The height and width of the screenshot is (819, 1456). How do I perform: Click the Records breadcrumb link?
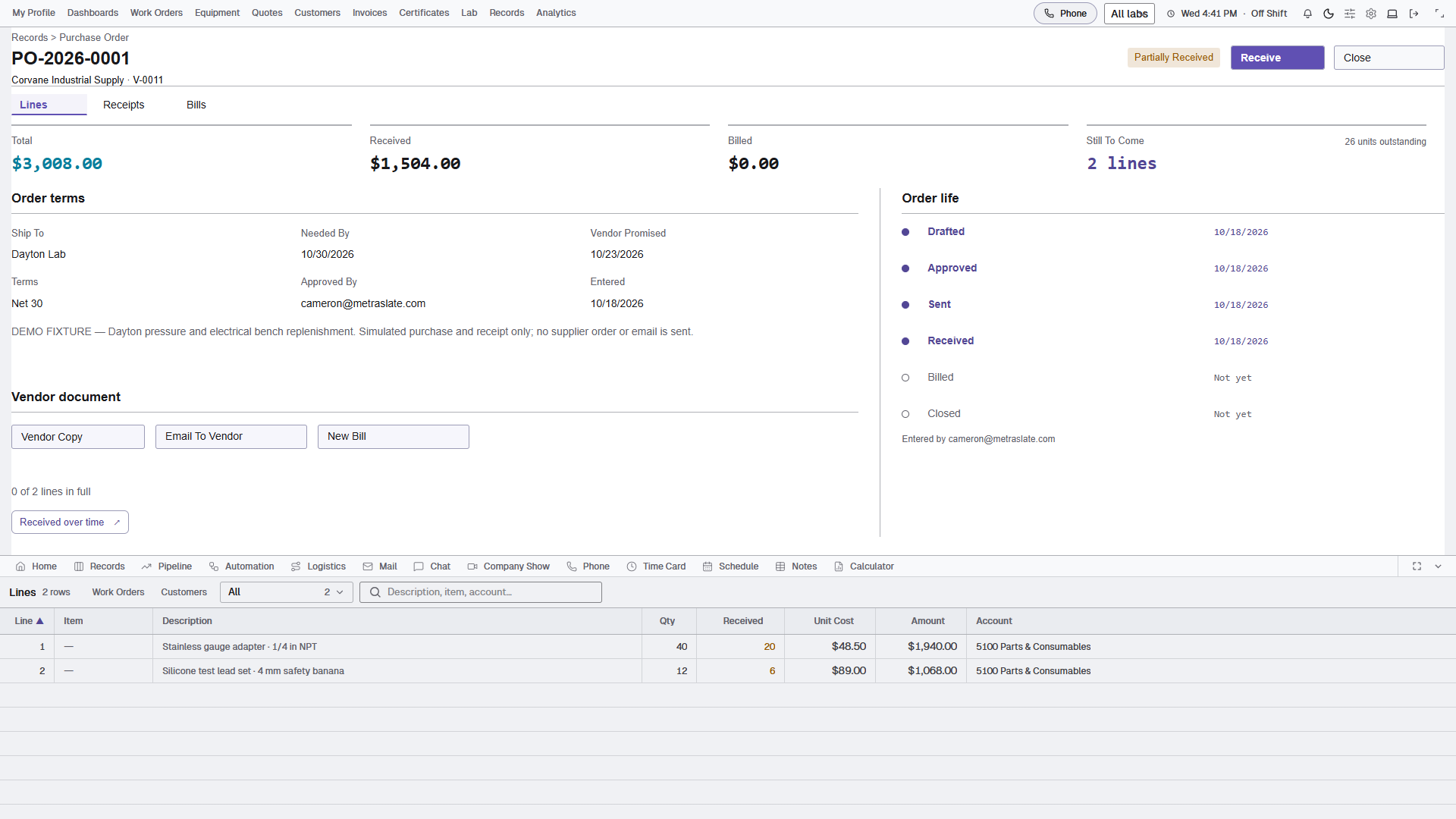click(30, 37)
